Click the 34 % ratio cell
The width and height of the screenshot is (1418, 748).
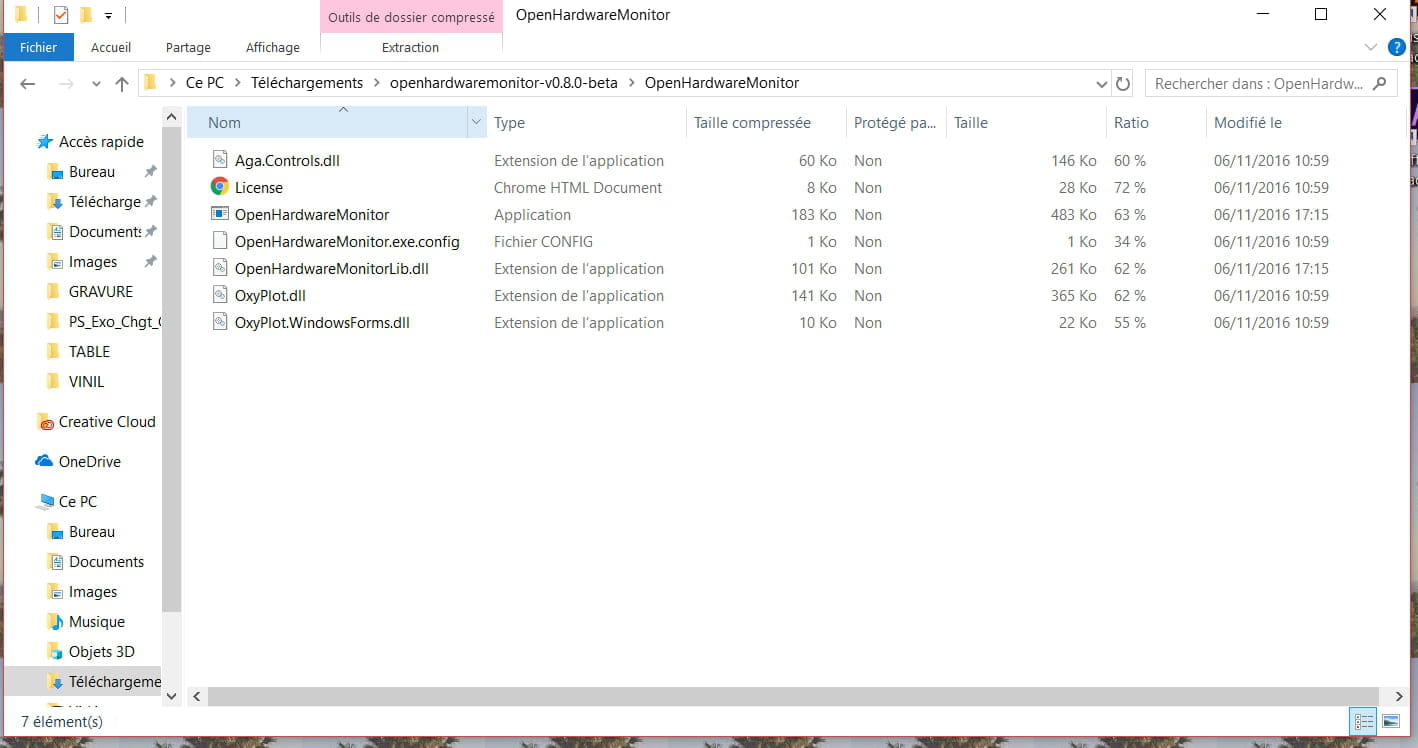1130,242
